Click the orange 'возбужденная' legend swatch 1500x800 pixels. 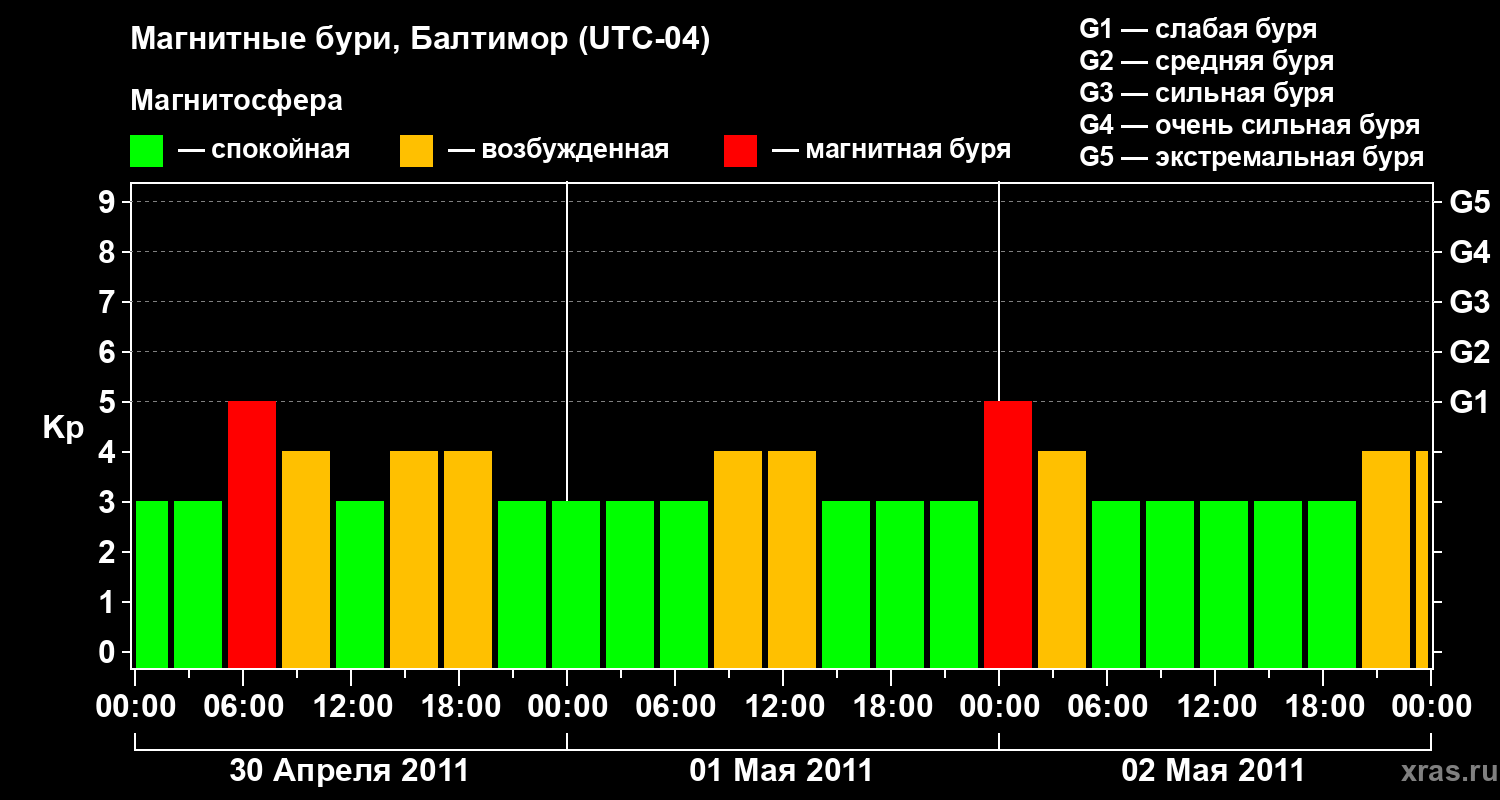click(417, 151)
